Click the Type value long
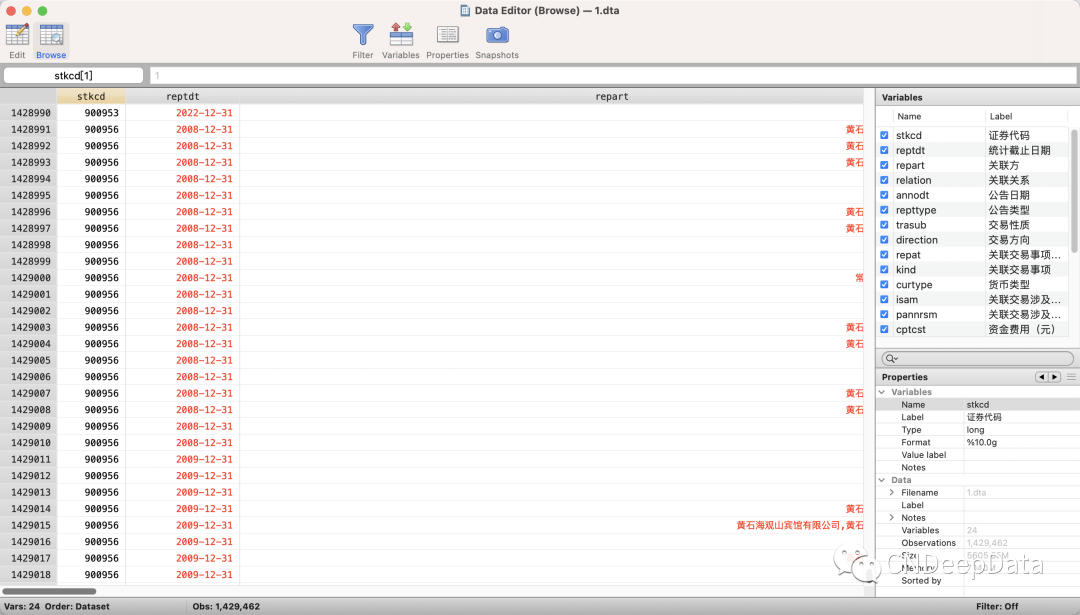The height and width of the screenshot is (615, 1080). pos(975,430)
